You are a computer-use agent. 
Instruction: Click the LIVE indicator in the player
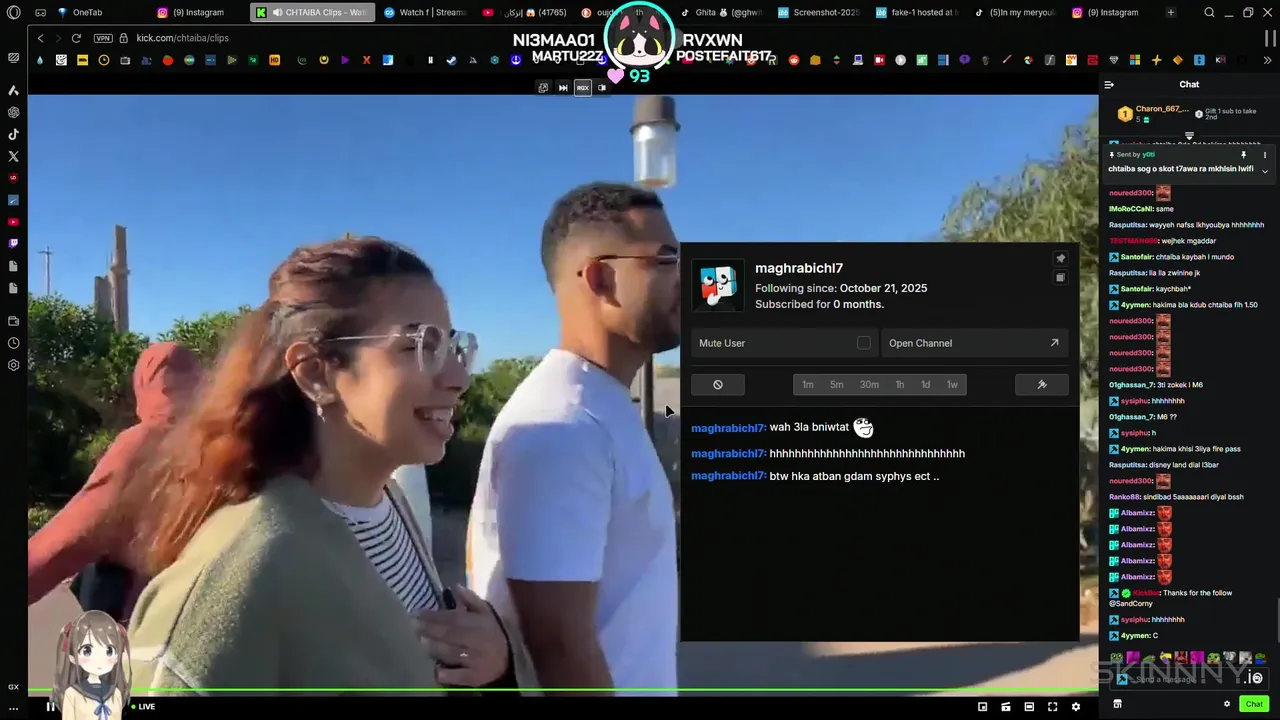tap(143, 707)
